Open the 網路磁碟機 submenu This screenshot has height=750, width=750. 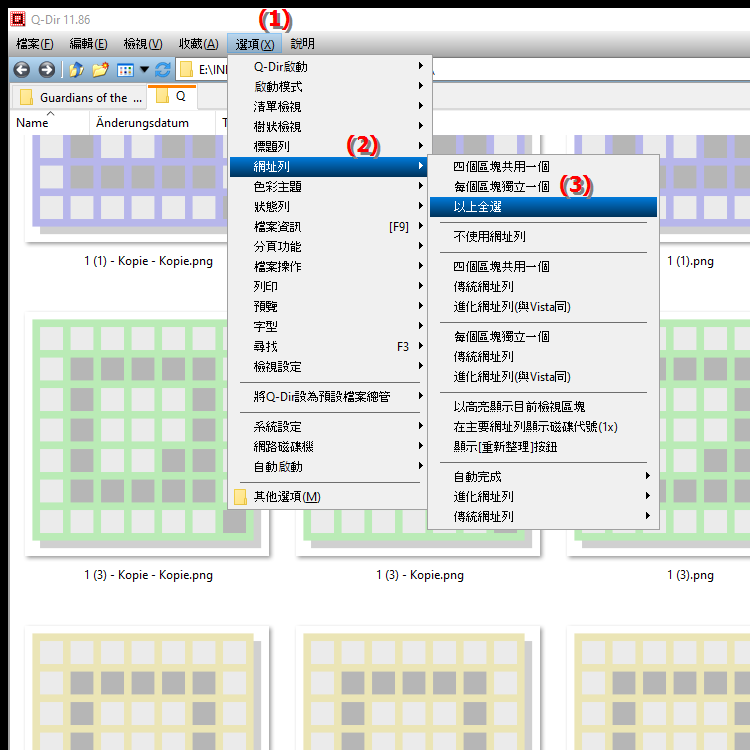pos(330,447)
